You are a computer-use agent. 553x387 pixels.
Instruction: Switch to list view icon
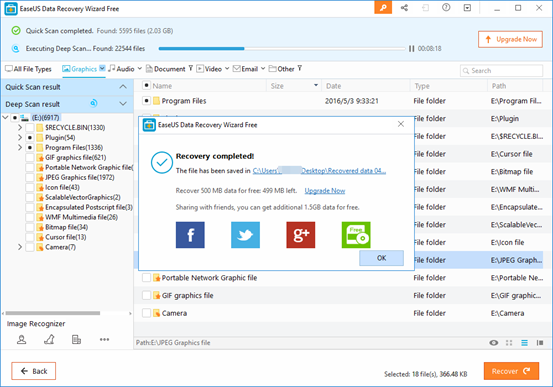[524, 343]
